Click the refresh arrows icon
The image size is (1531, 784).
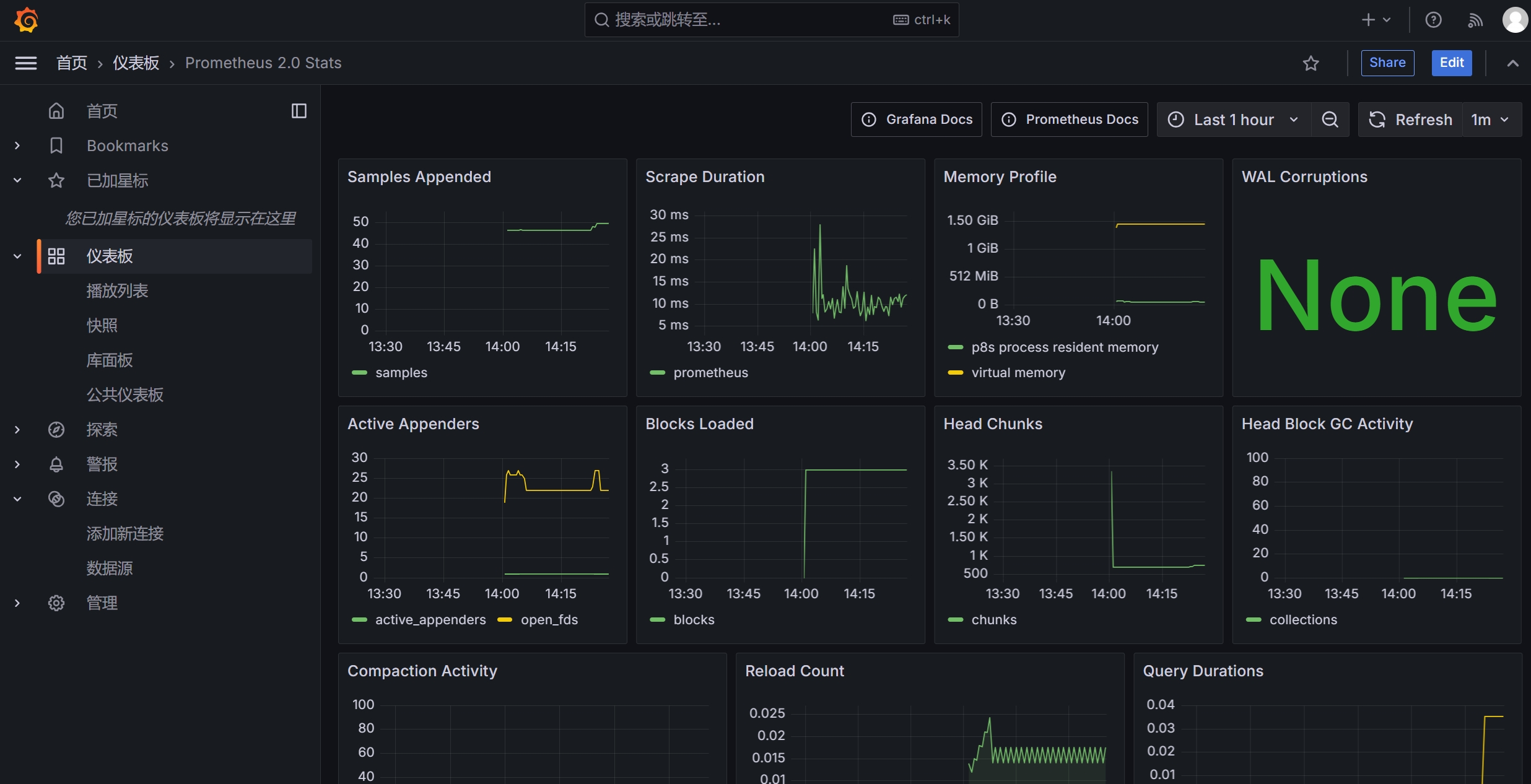(x=1377, y=120)
